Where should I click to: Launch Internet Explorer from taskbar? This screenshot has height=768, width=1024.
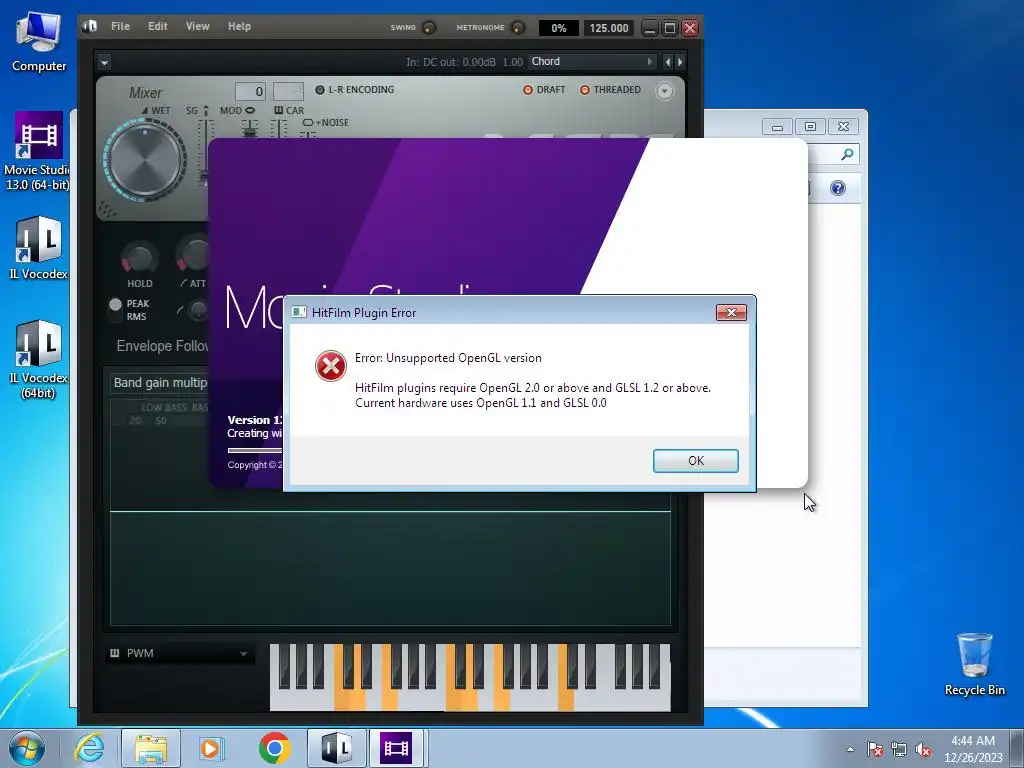pos(89,748)
